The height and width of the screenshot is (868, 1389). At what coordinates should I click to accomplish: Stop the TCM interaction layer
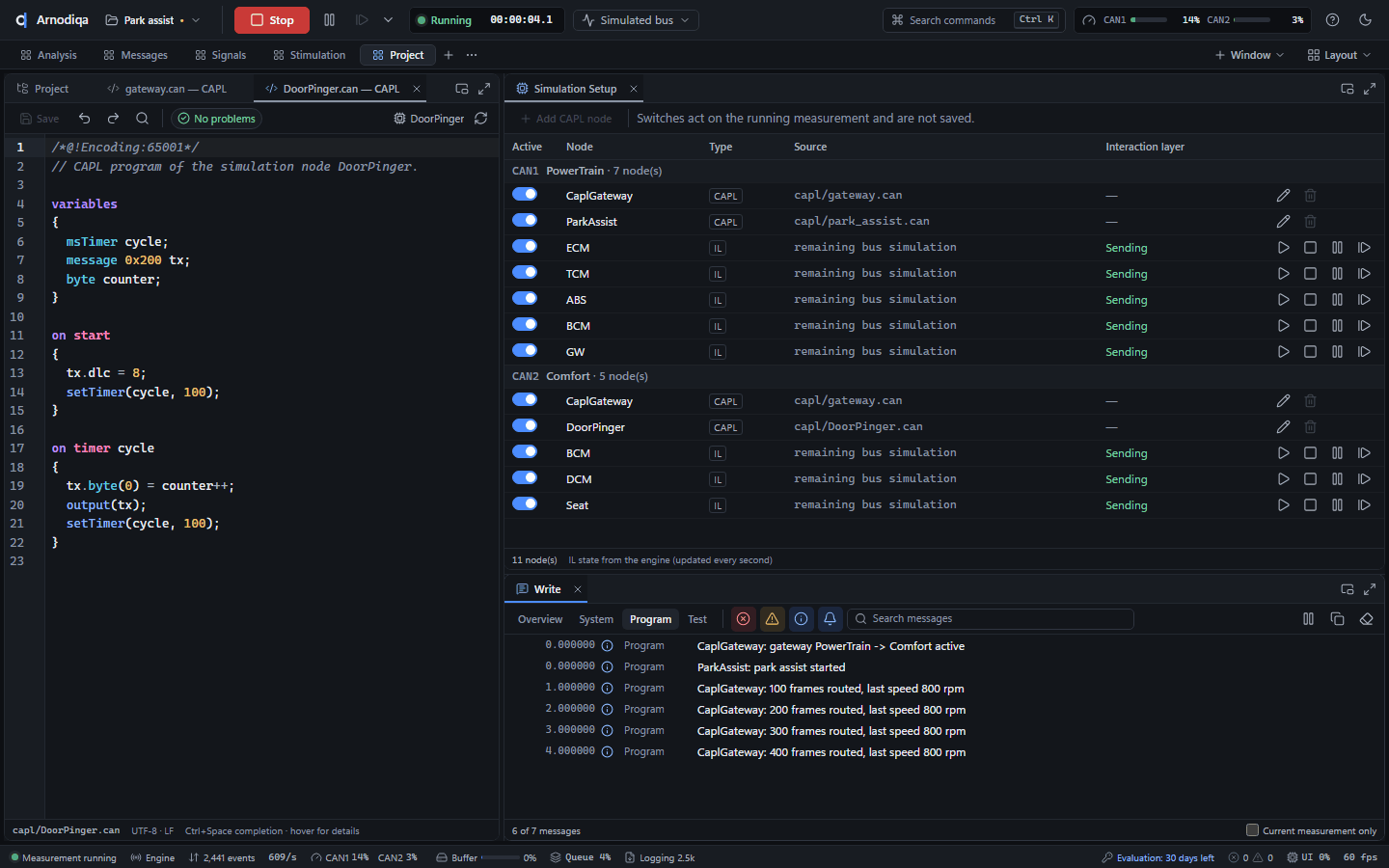coord(1310,274)
